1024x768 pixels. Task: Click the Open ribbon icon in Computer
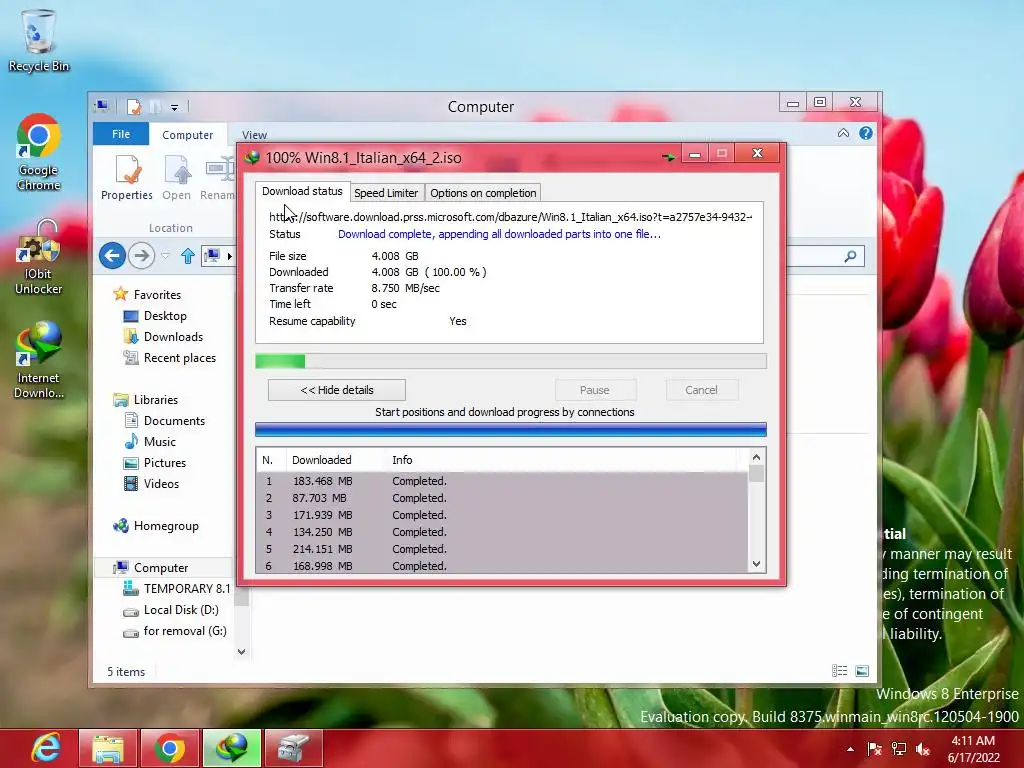coord(176,177)
